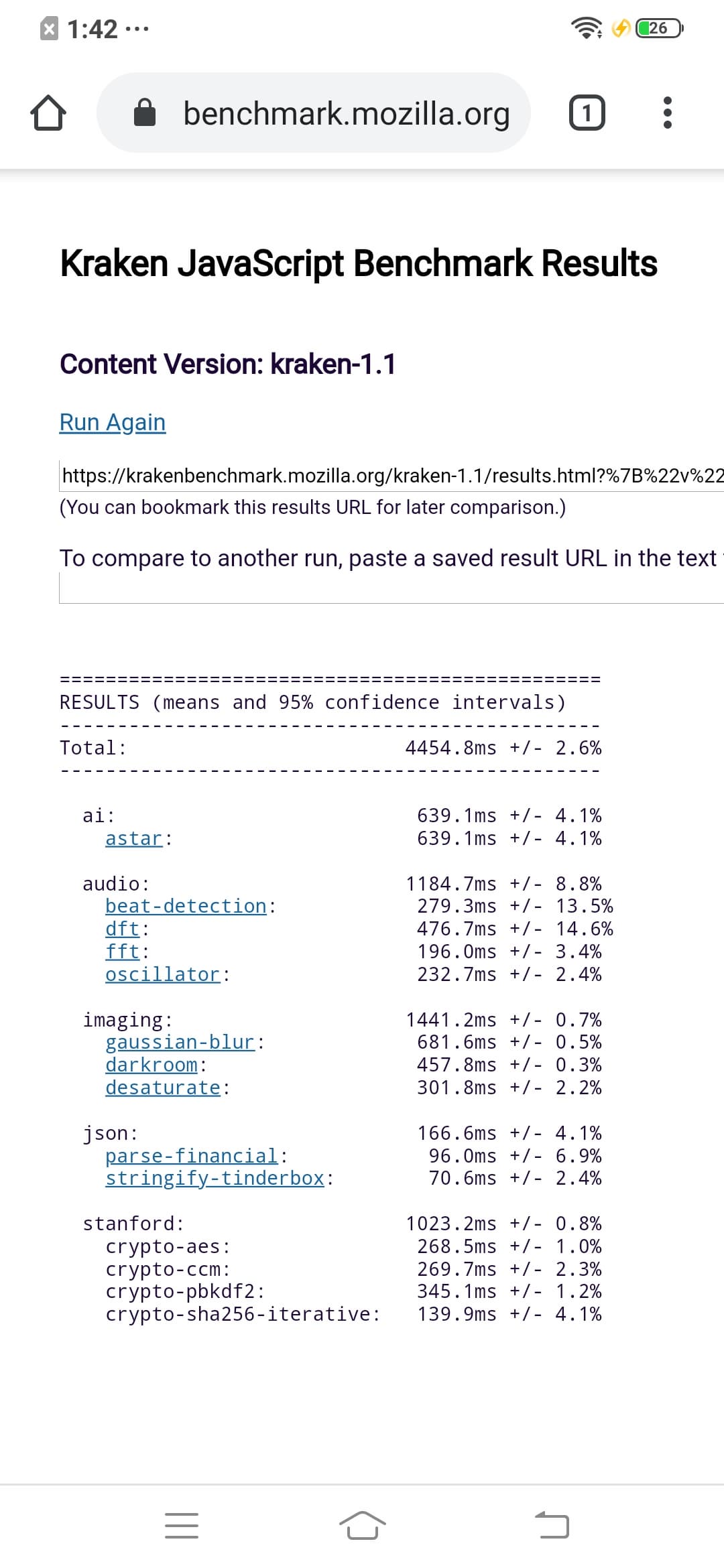Open the tab switcher showing 1 tab
The height and width of the screenshot is (1568, 724).
[587, 113]
